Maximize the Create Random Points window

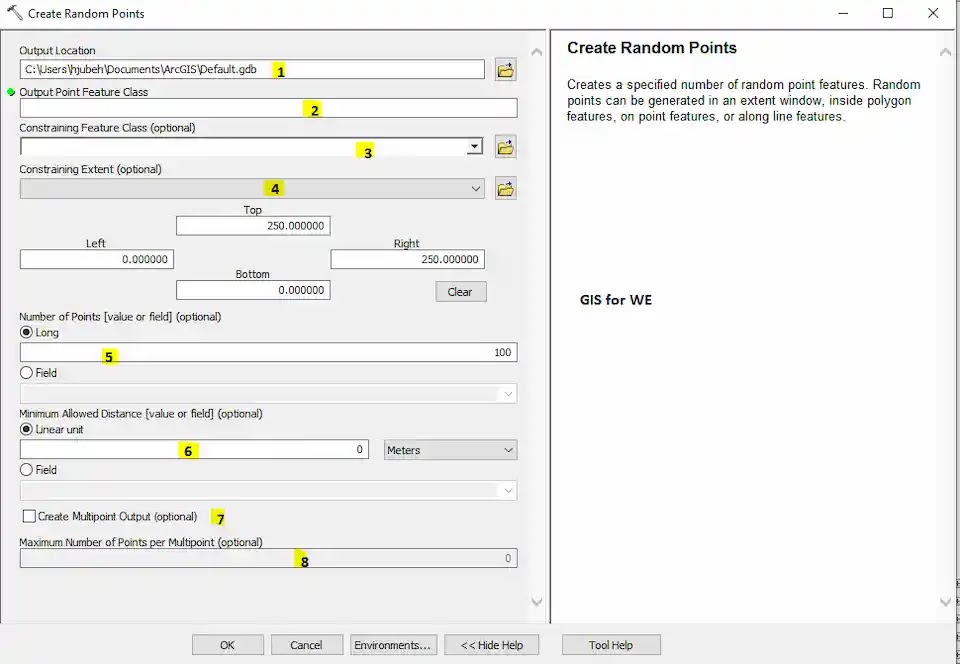coord(888,13)
